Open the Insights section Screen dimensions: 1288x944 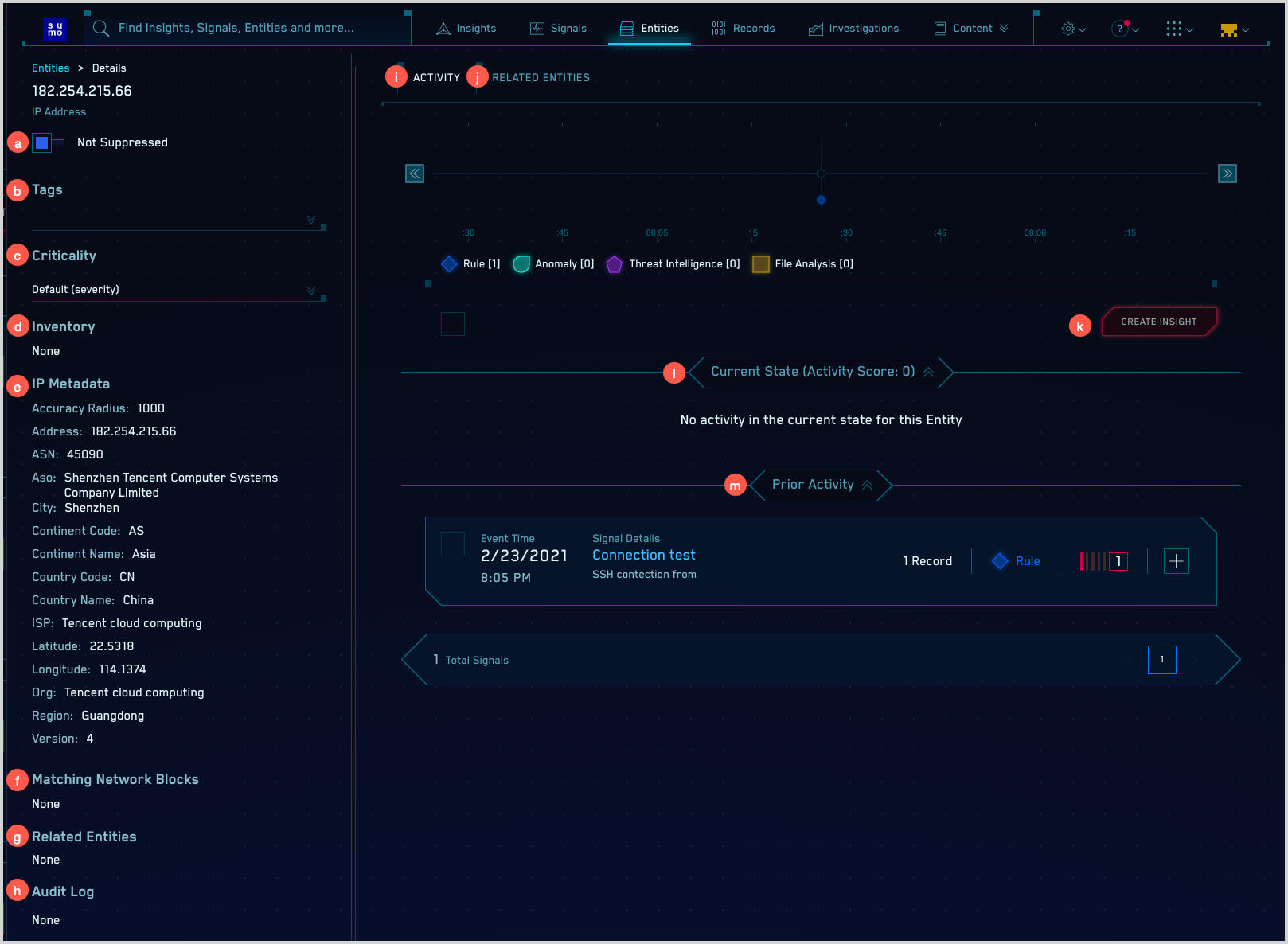[x=466, y=28]
